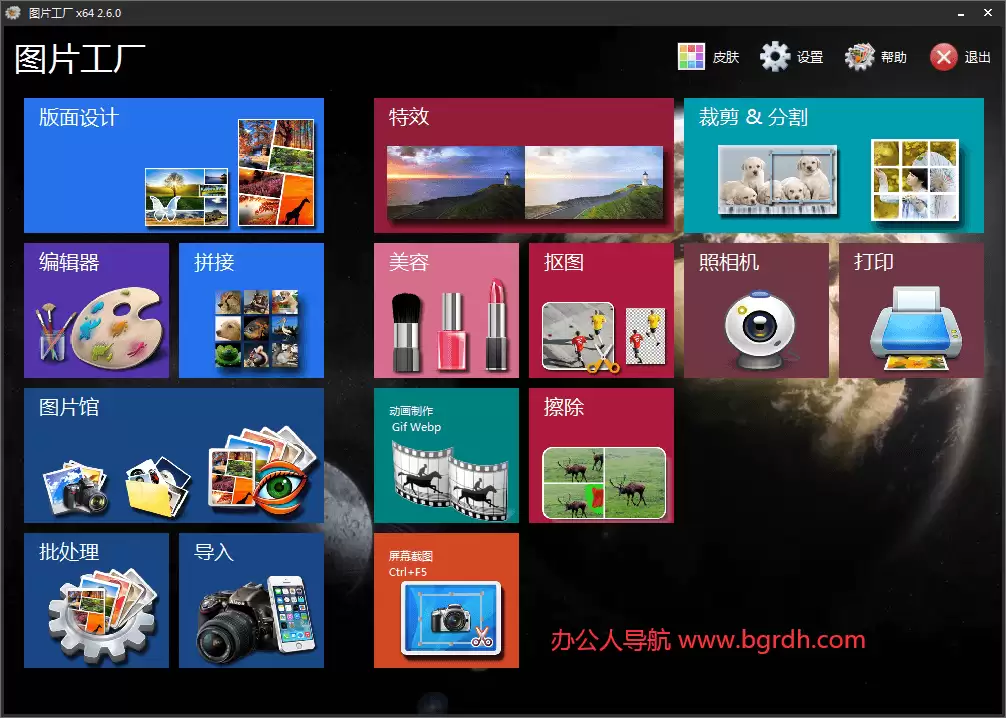This screenshot has height=718, width=1006.
Task: Start 屏幕截图 screen capture tile
Action: 447,601
